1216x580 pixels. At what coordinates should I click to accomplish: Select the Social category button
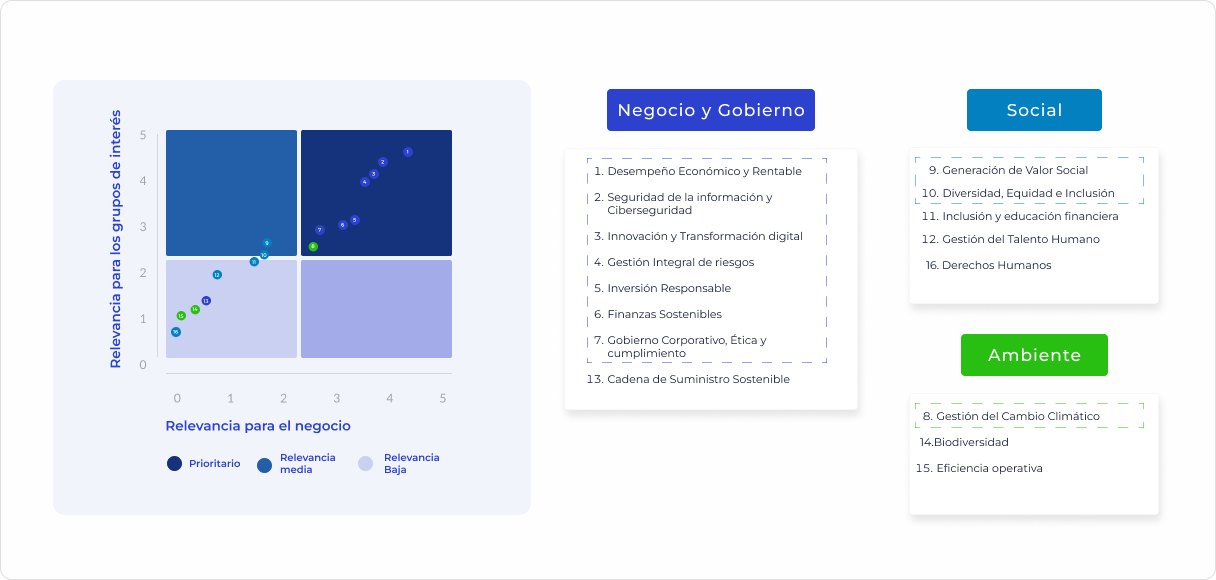[1034, 110]
